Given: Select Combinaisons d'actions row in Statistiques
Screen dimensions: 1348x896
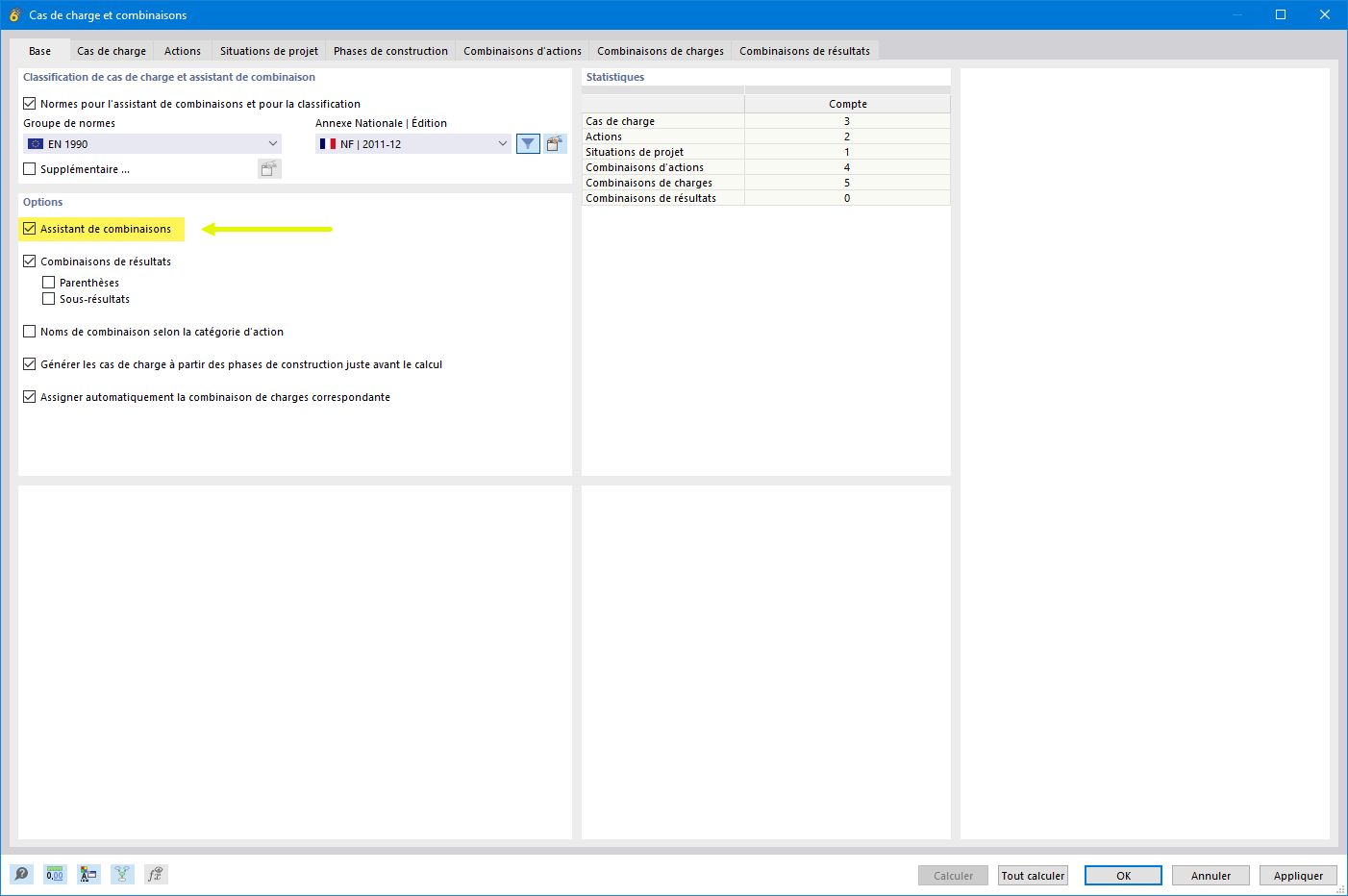Looking at the screenshot, I should 766,167.
